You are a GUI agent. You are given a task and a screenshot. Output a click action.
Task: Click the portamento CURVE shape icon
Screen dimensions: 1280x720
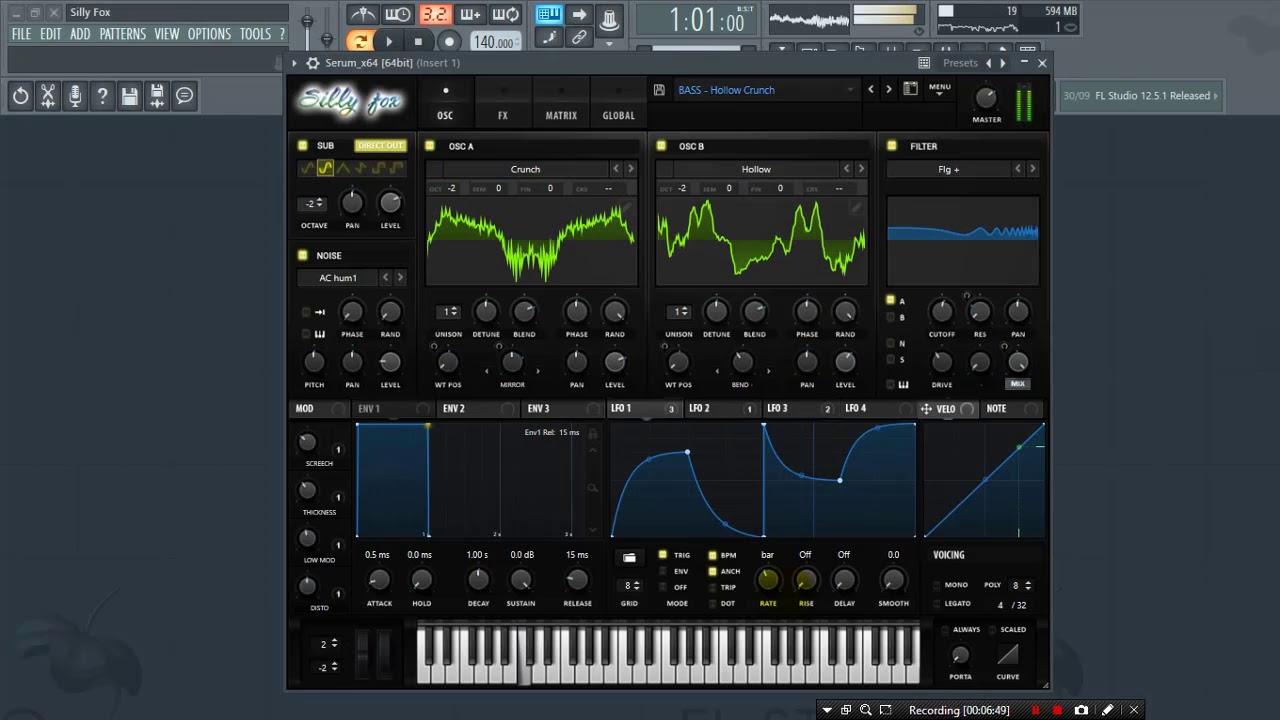point(1008,655)
